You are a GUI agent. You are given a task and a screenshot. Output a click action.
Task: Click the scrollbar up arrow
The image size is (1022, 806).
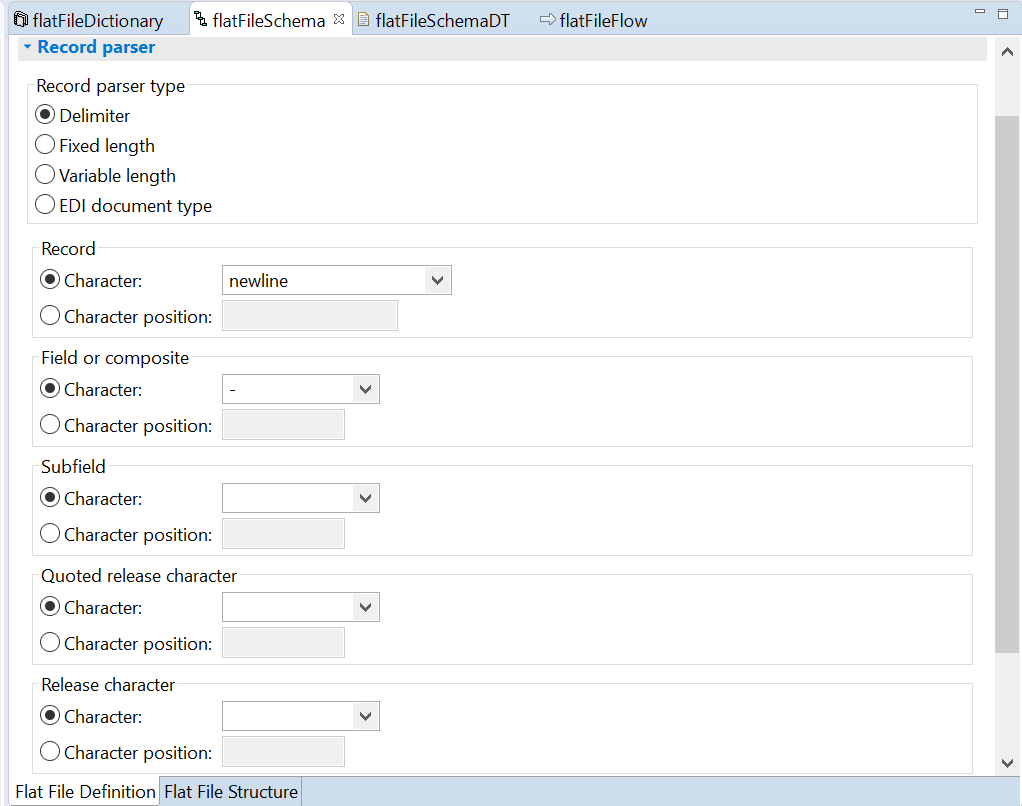1007,51
